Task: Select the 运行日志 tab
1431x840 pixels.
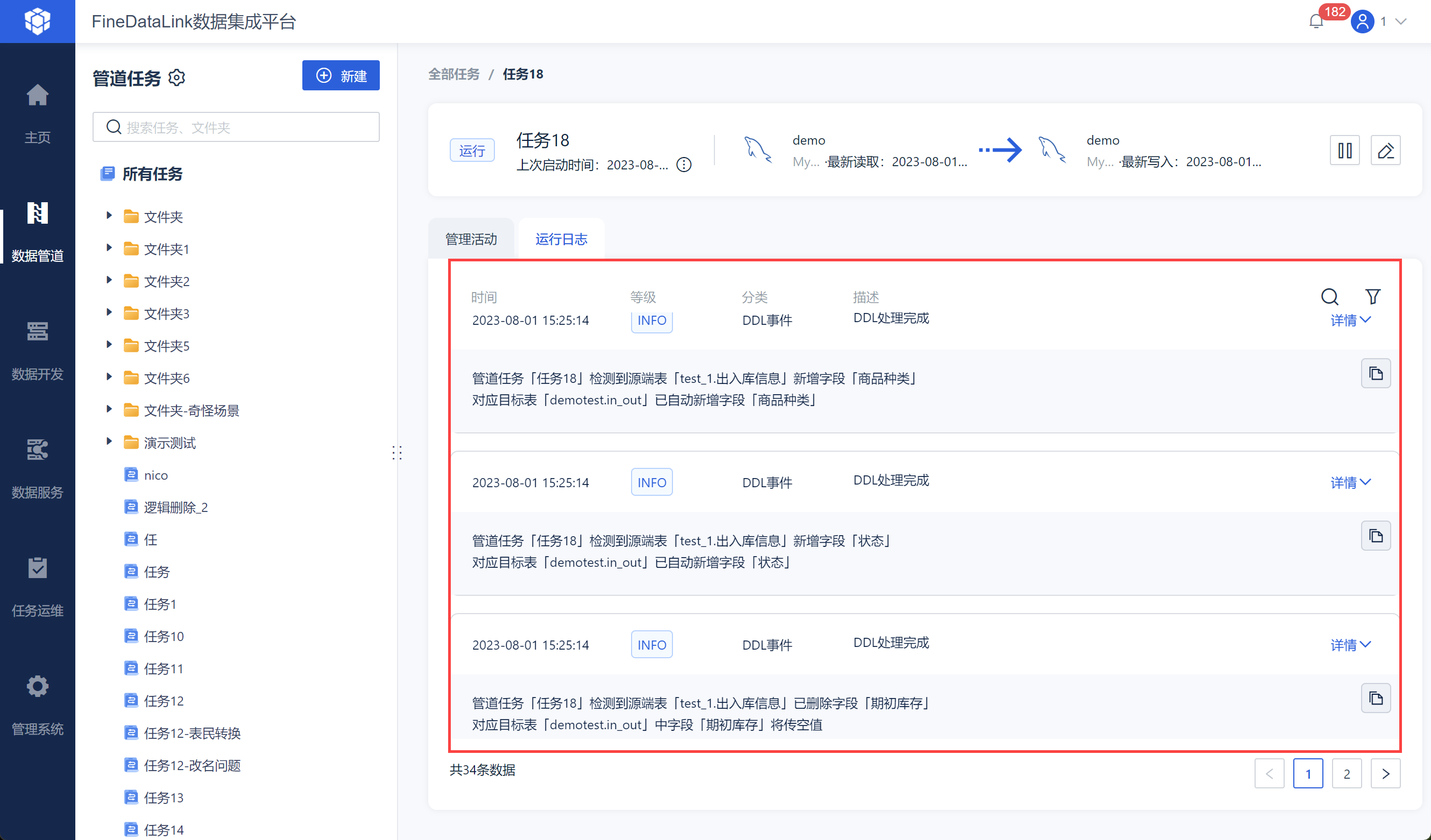Action: coord(561,239)
